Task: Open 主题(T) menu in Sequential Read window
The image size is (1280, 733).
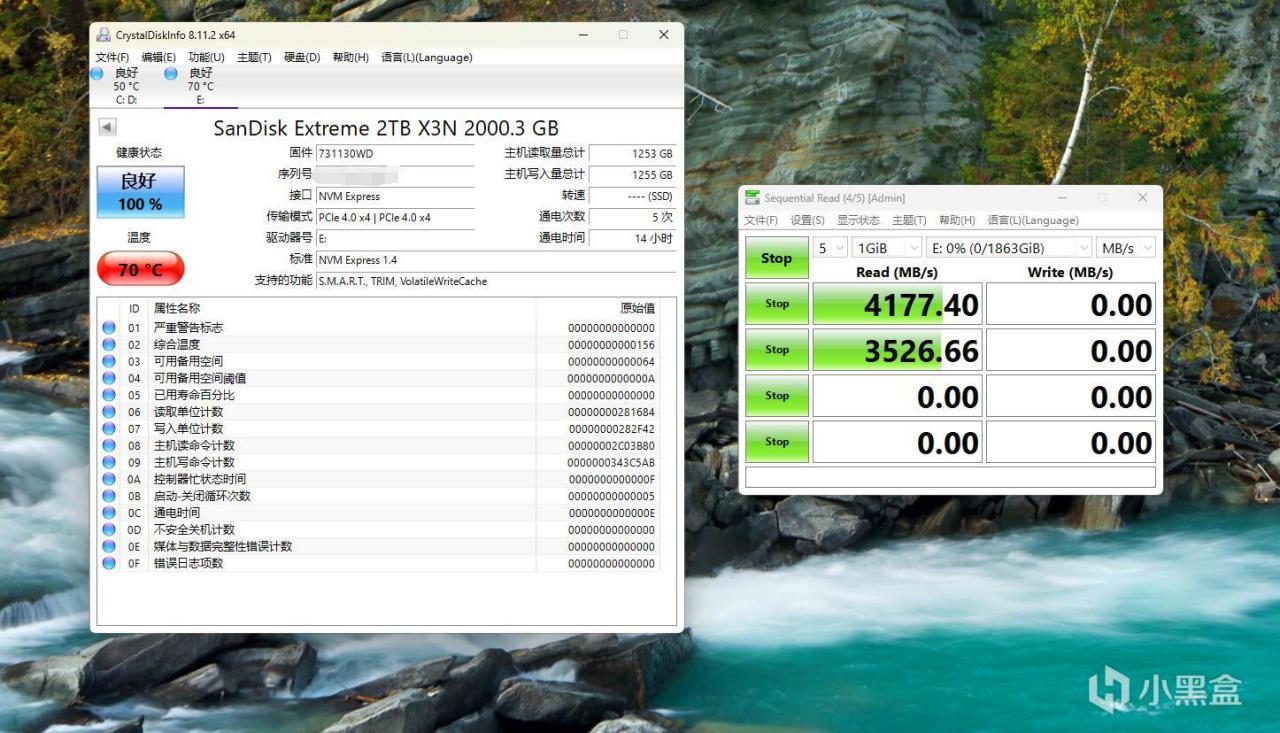Action: click(x=909, y=220)
